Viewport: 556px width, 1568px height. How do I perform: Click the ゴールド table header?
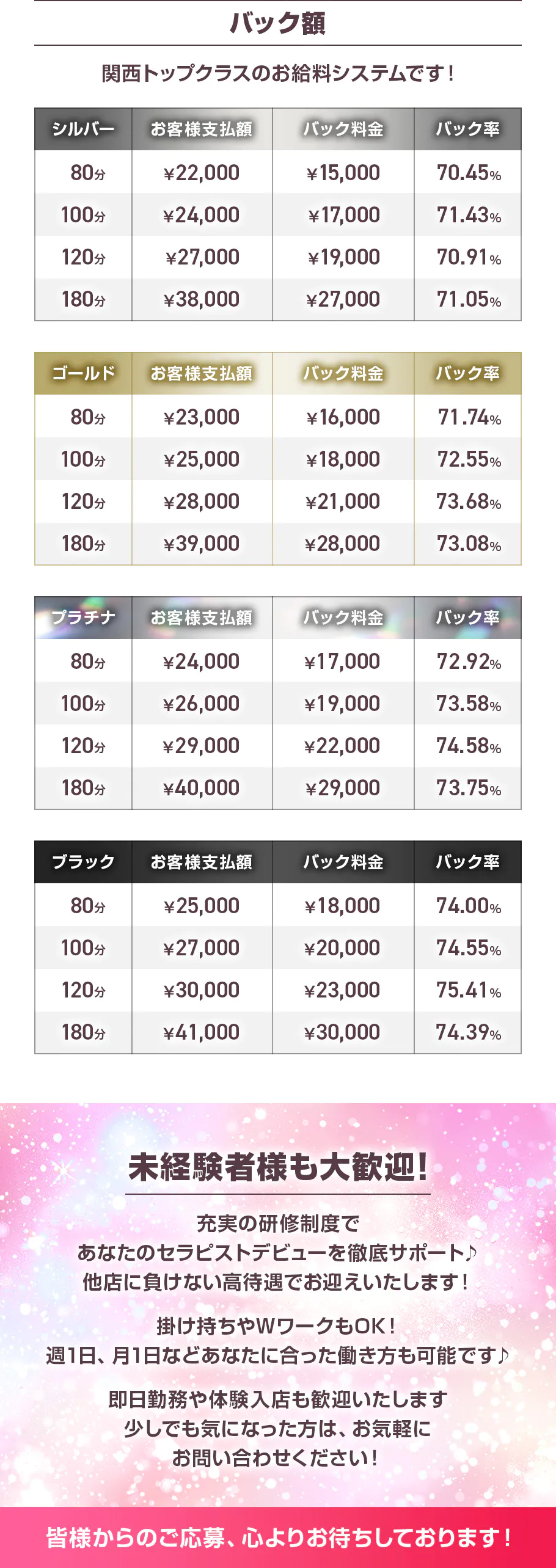pyautogui.click(x=83, y=373)
